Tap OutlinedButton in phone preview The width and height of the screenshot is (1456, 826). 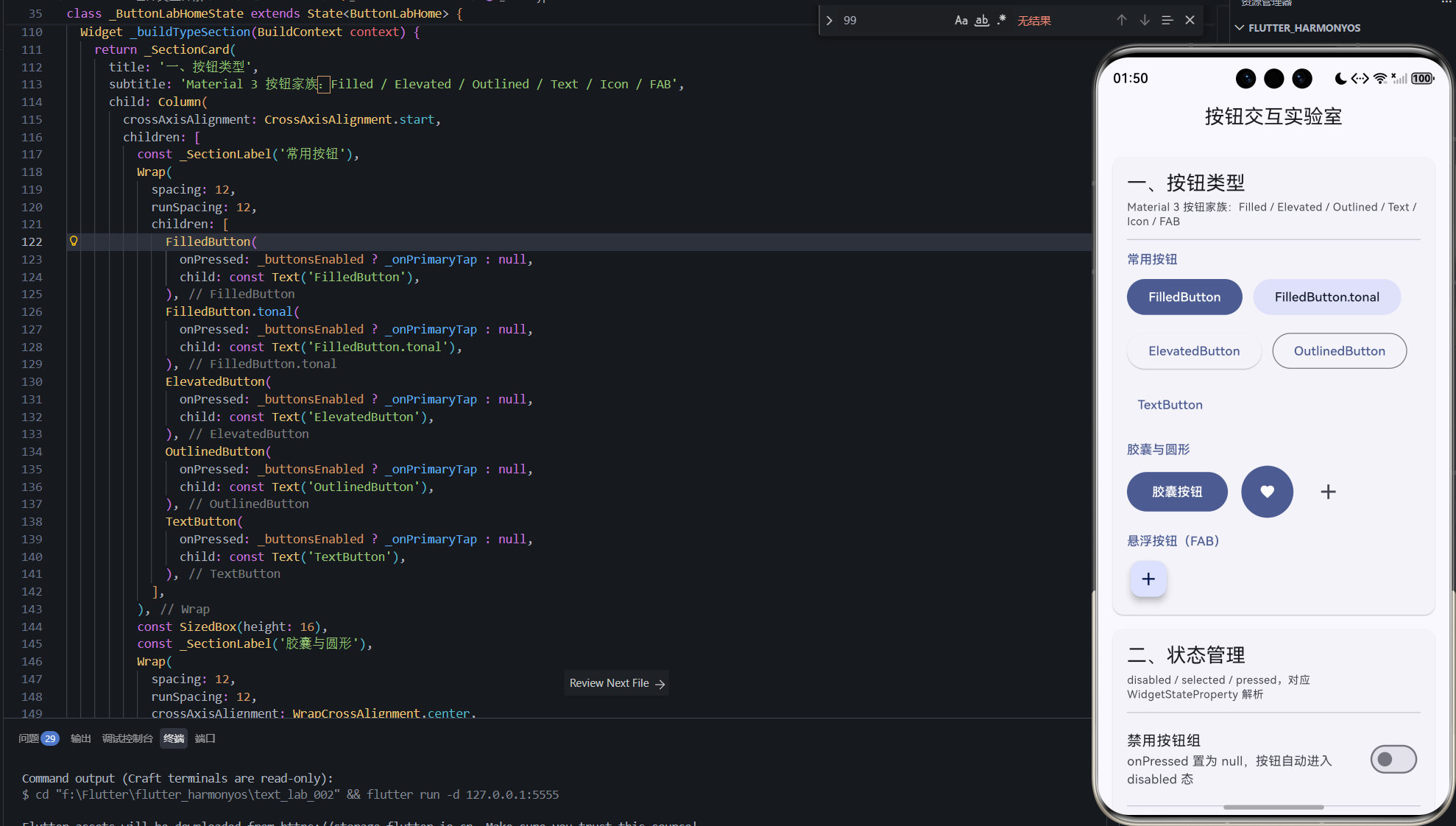[1339, 351]
